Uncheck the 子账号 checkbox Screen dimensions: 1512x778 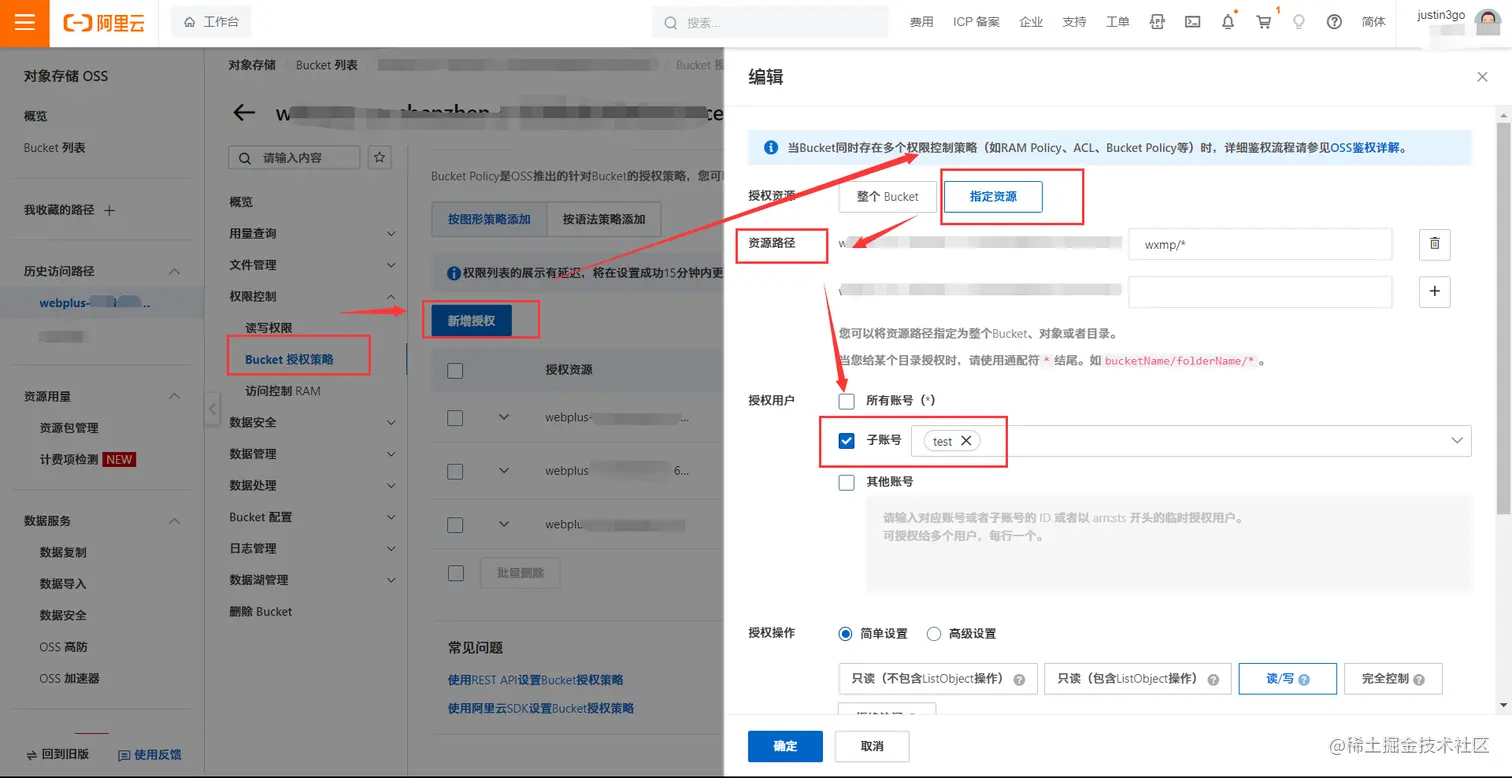[847, 440]
